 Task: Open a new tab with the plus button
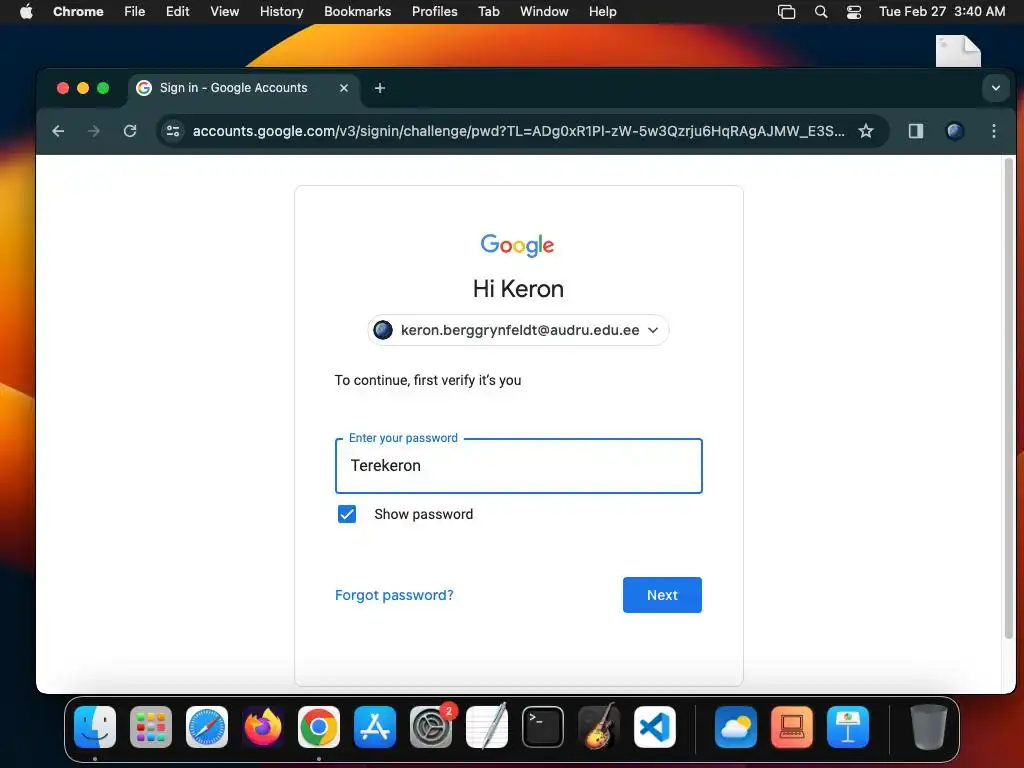[380, 88]
